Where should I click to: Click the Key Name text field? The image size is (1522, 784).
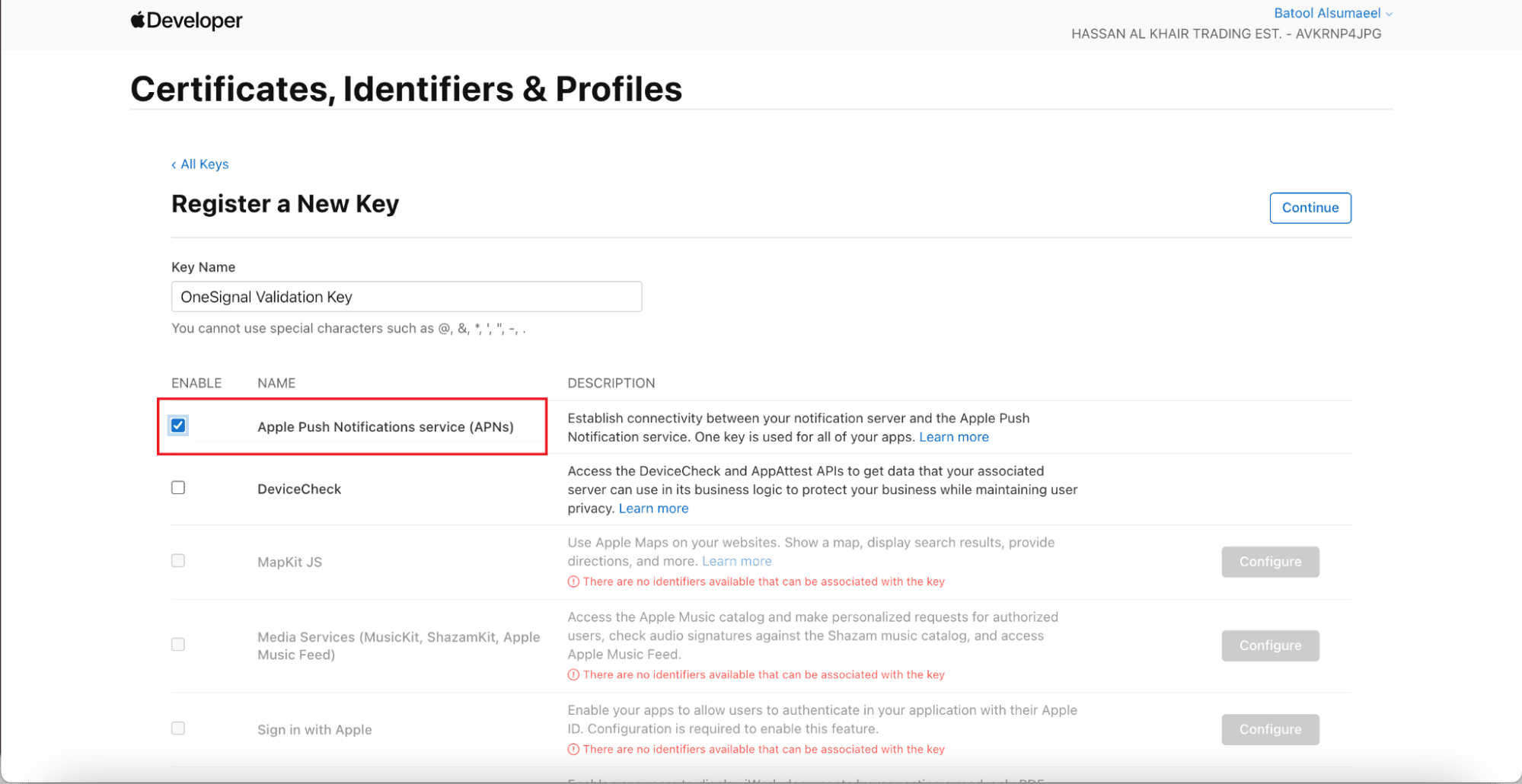point(407,297)
